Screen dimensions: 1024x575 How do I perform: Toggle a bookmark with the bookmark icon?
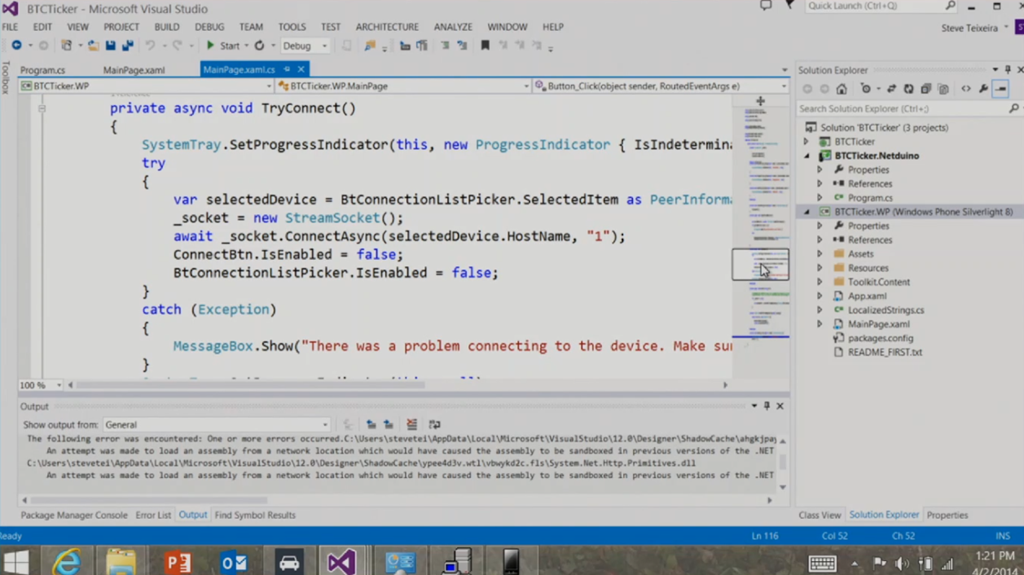tap(485, 45)
